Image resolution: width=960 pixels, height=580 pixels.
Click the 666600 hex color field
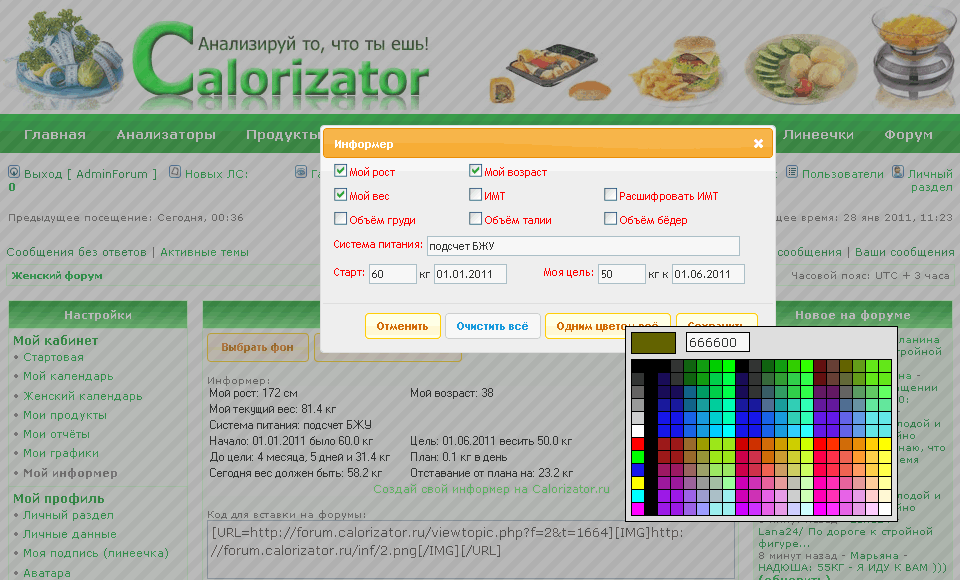(717, 343)
